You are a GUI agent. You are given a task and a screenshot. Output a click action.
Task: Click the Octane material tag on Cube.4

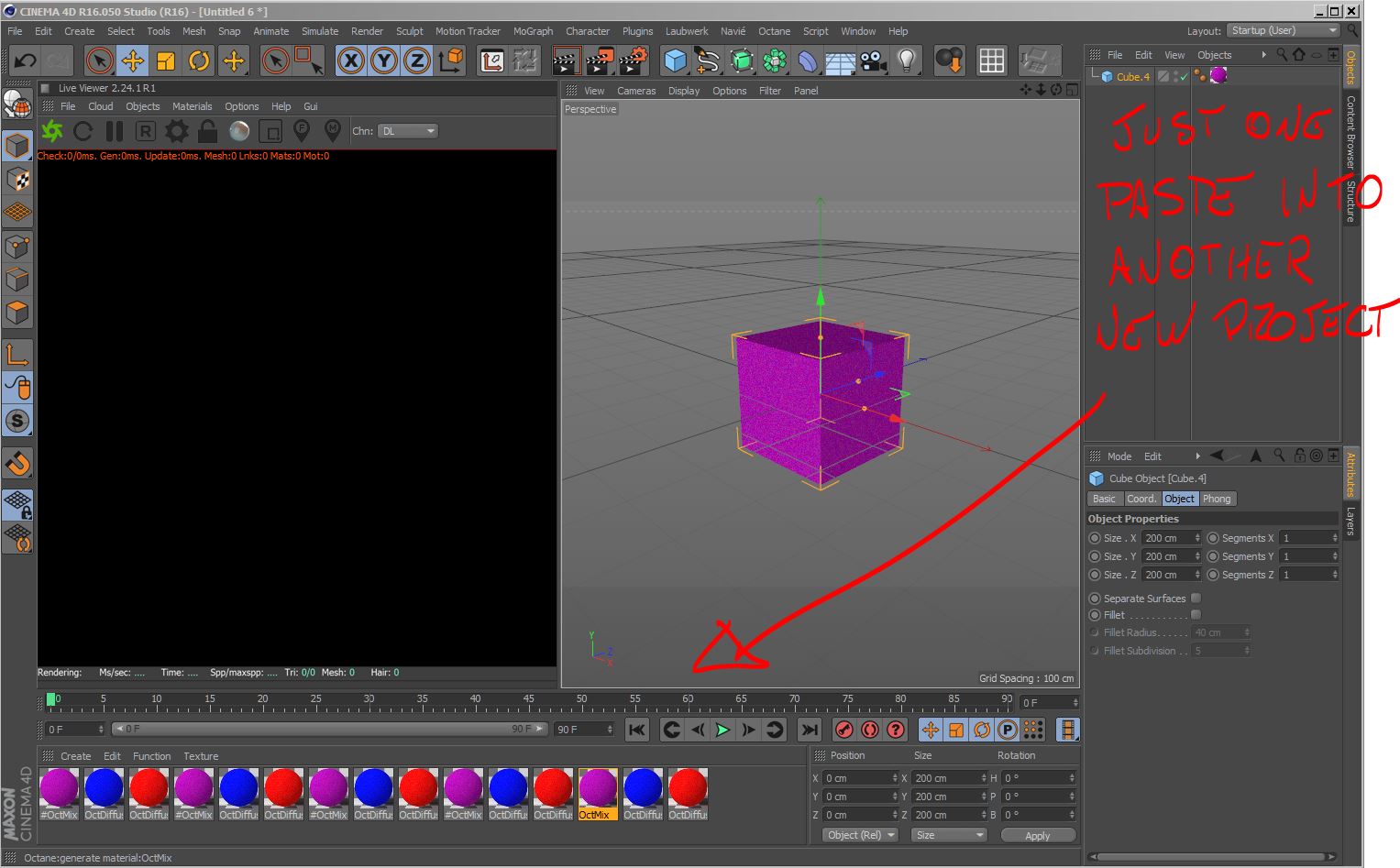1218,76
